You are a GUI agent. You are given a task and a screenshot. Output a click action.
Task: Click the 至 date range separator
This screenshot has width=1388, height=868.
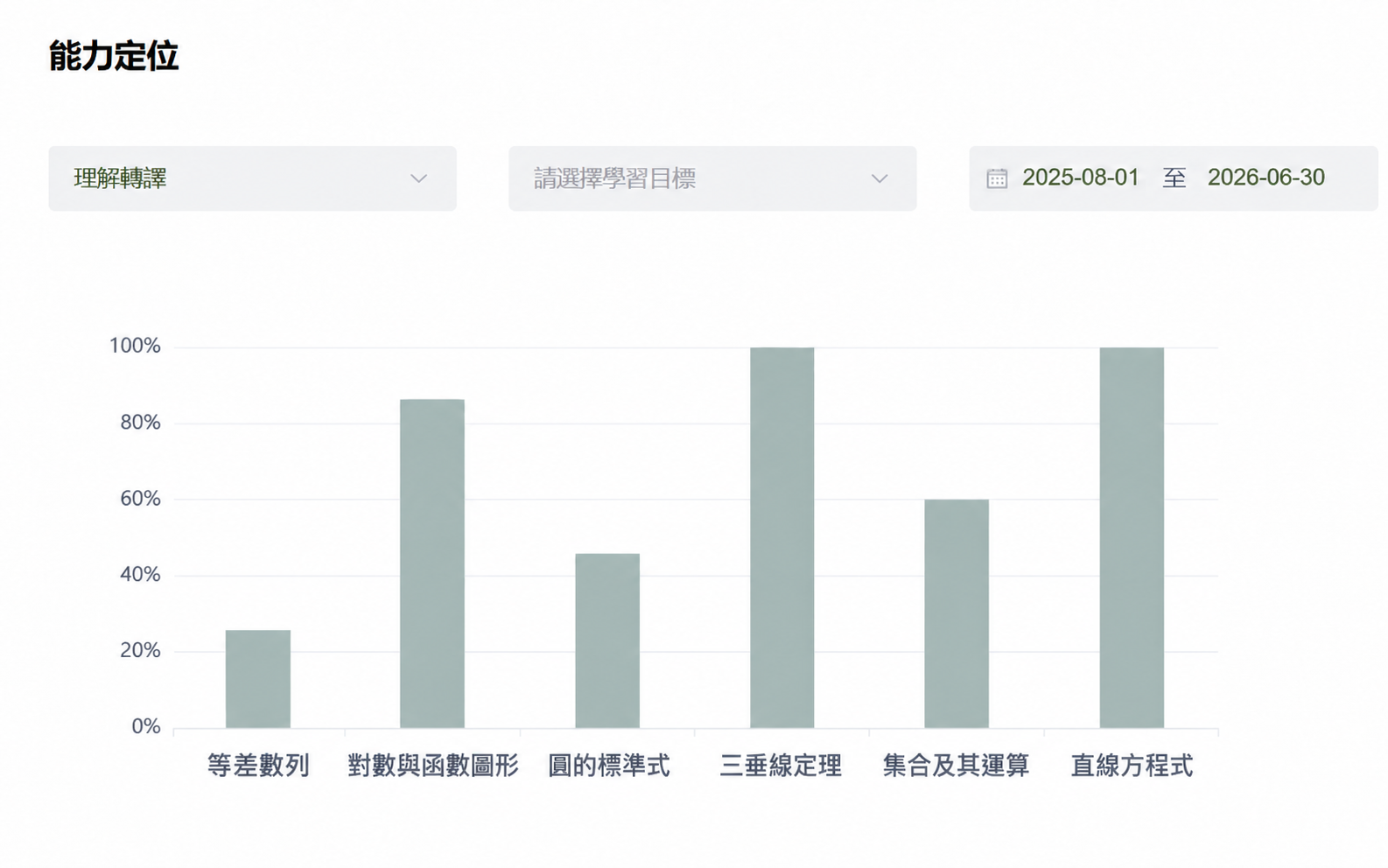(x=1174, y=178)
